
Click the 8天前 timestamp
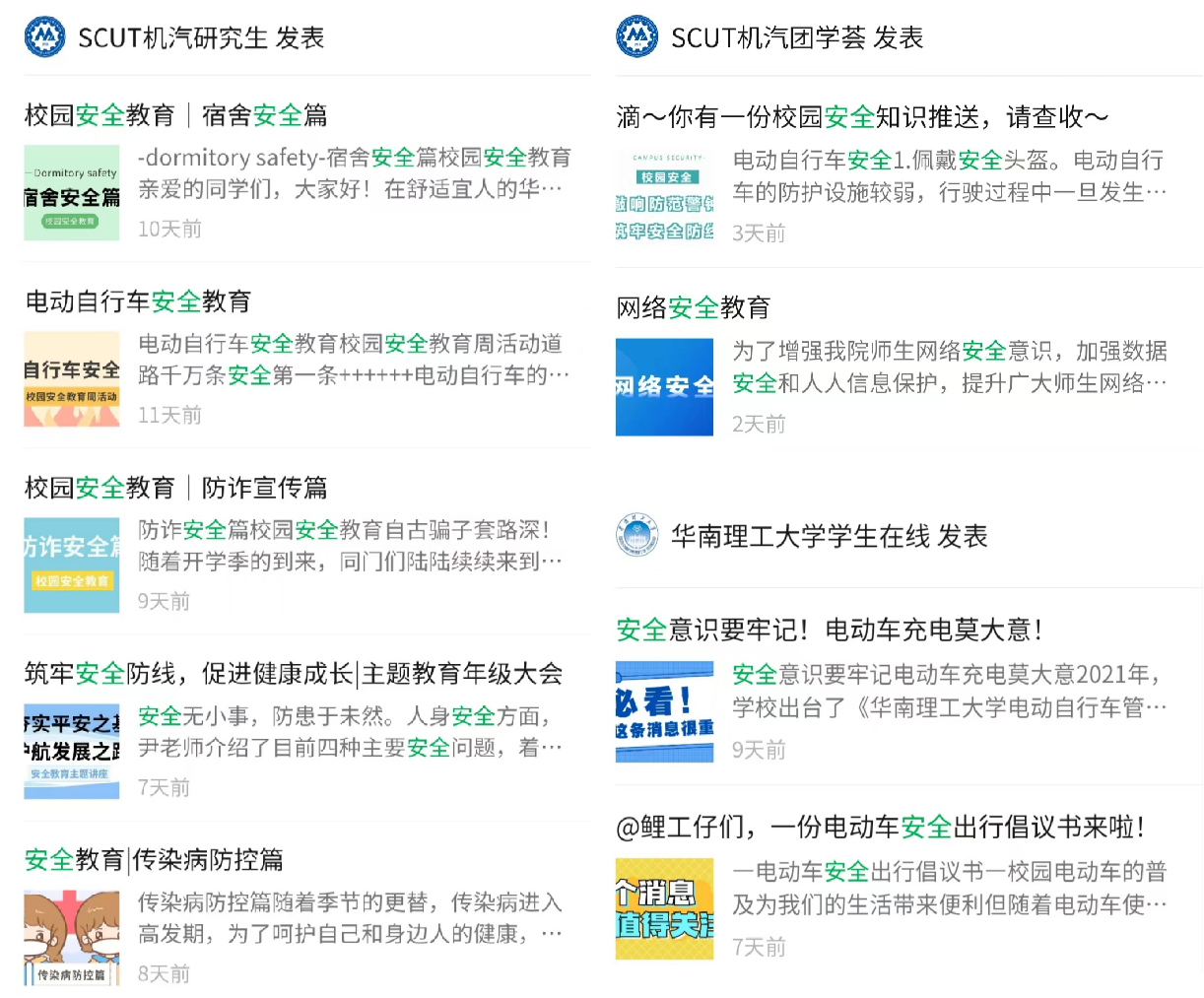point(164,973)
